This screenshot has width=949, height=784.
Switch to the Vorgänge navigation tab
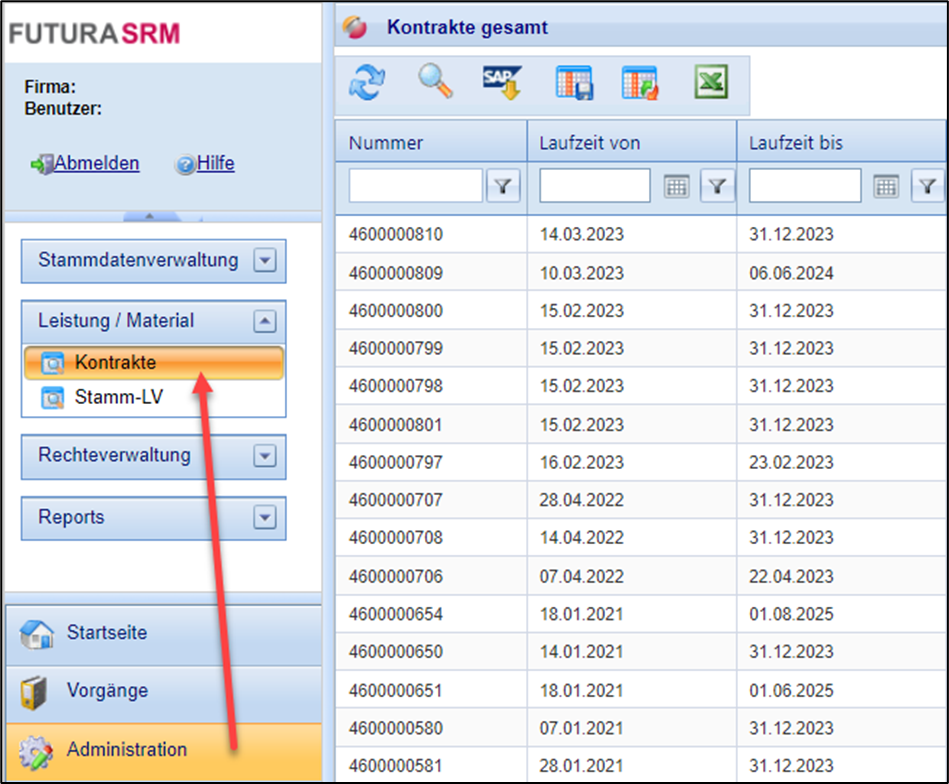pyautogui.click(x=106, y=691)
